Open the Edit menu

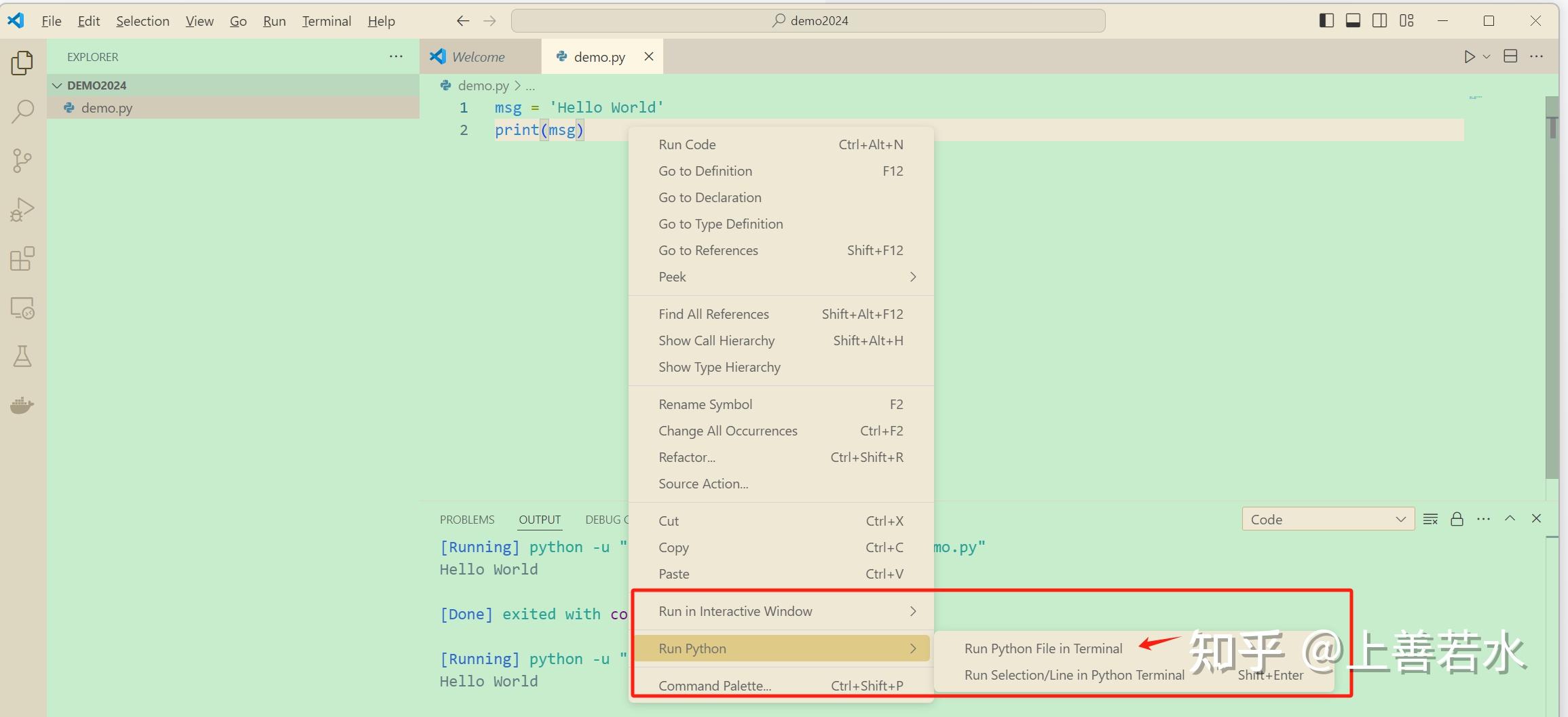[x=89, y=21]
